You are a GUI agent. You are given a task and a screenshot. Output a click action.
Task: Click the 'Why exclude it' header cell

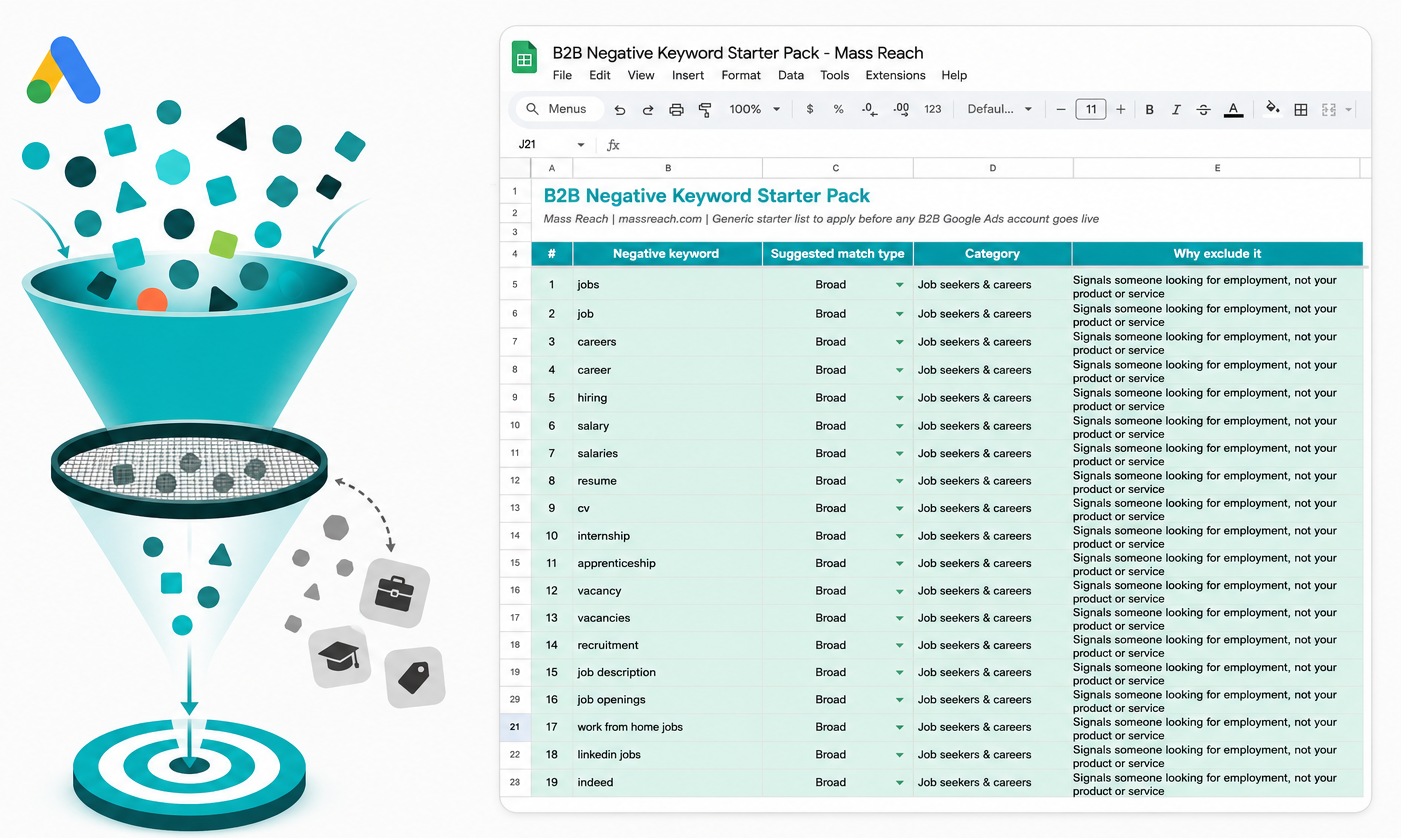pyautogui.click(x=1217, y=254)
